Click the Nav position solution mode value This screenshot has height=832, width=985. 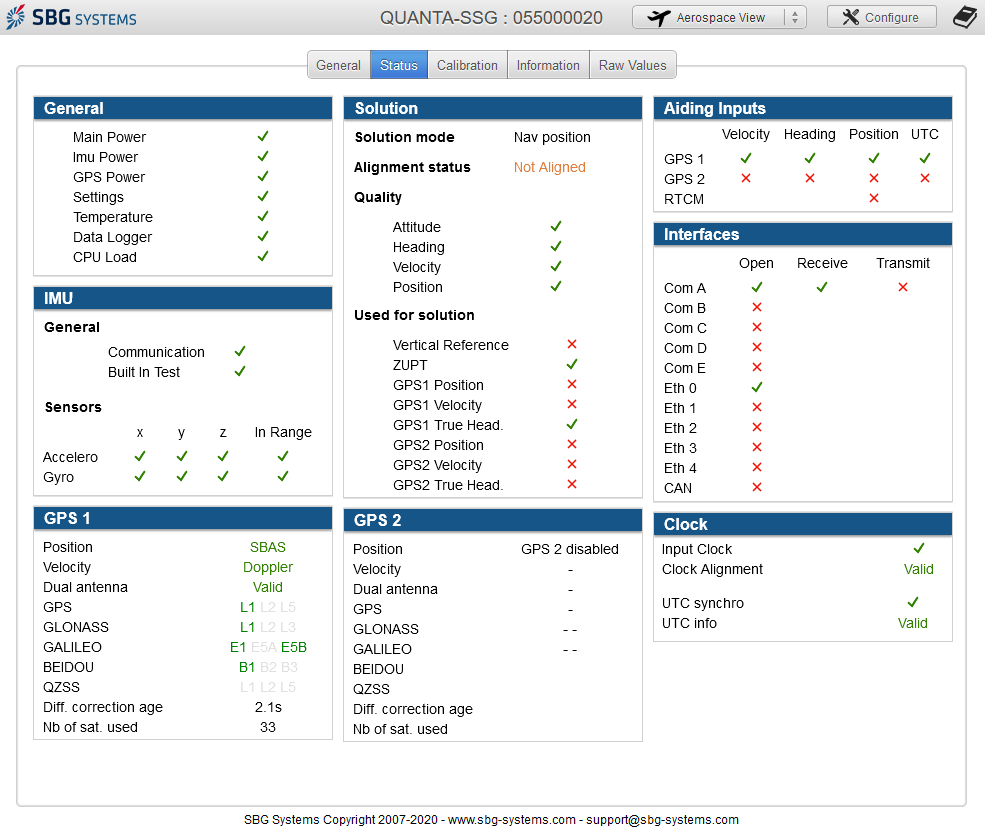click(552, 137)
